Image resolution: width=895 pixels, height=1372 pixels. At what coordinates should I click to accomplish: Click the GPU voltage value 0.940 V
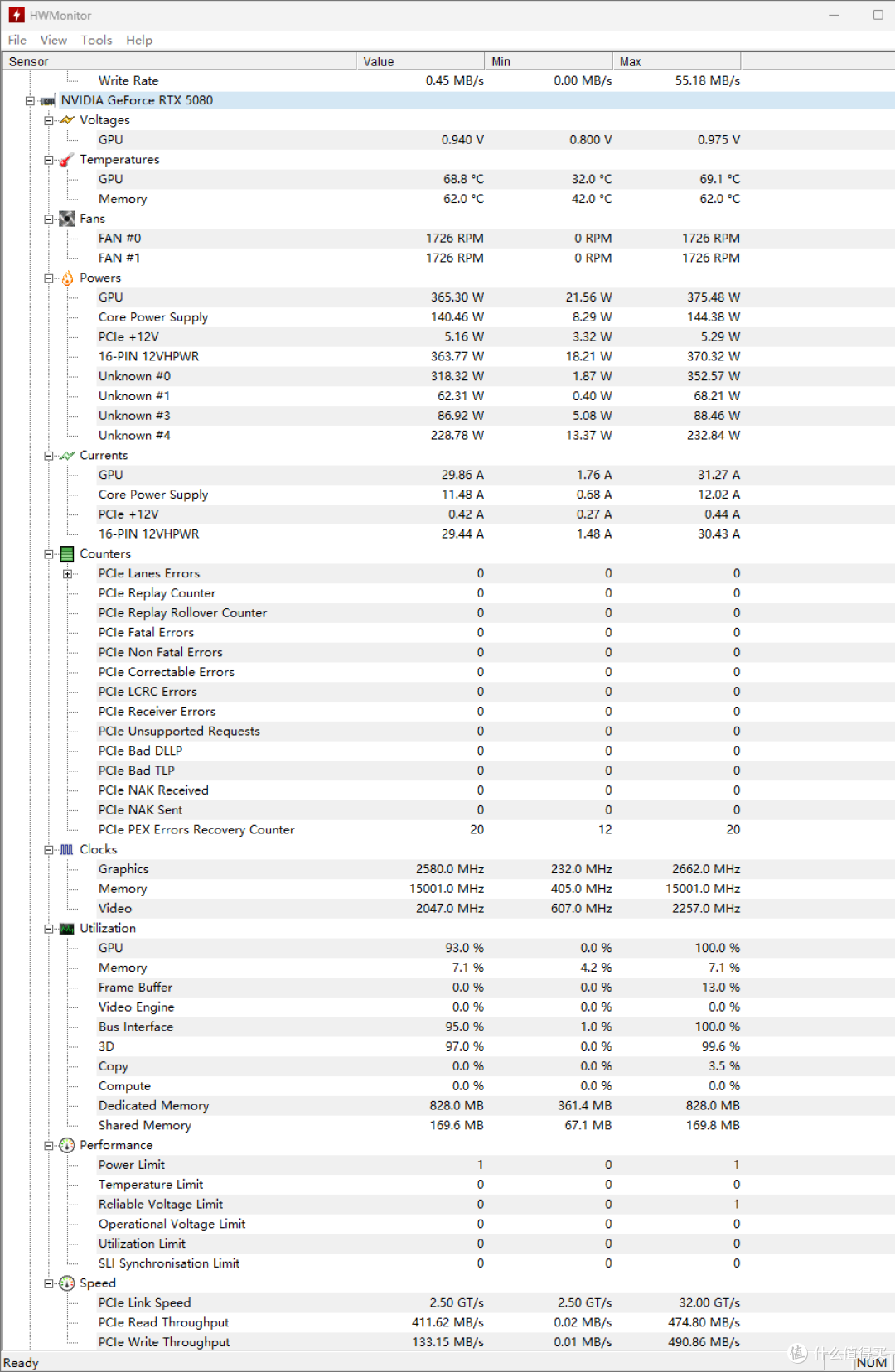click(462, 140)
